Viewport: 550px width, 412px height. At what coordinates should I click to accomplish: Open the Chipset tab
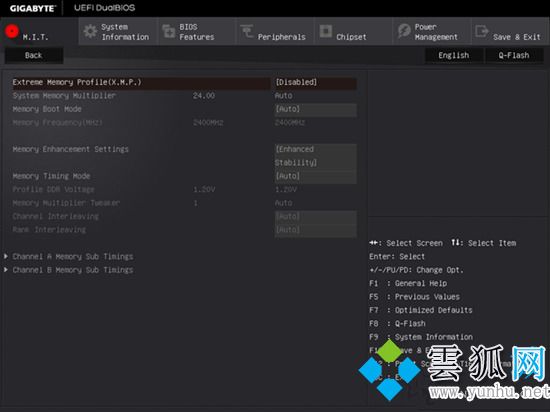[x=354, y=32]
